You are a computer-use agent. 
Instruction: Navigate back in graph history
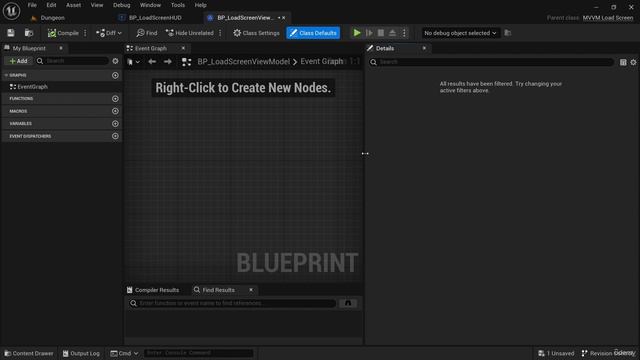[152, 62]
